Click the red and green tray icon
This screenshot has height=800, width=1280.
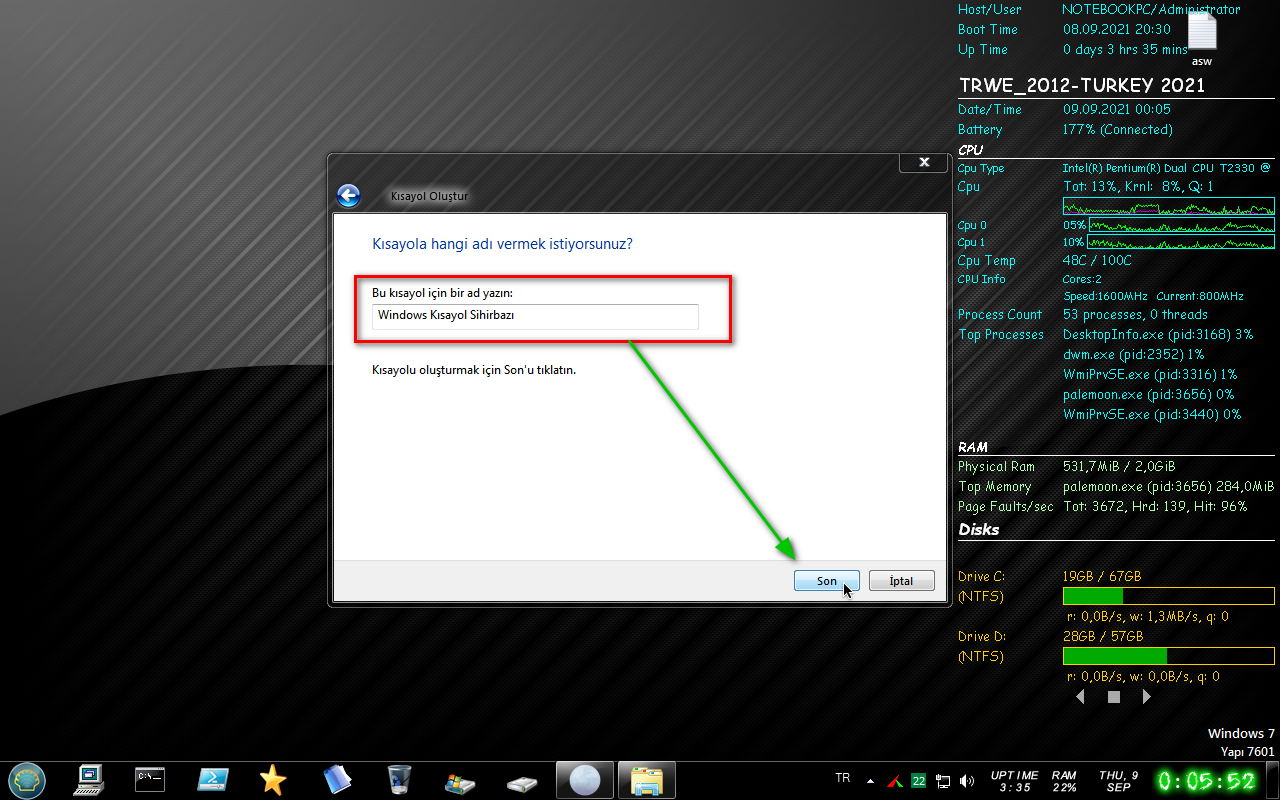[x=895, y=780]
